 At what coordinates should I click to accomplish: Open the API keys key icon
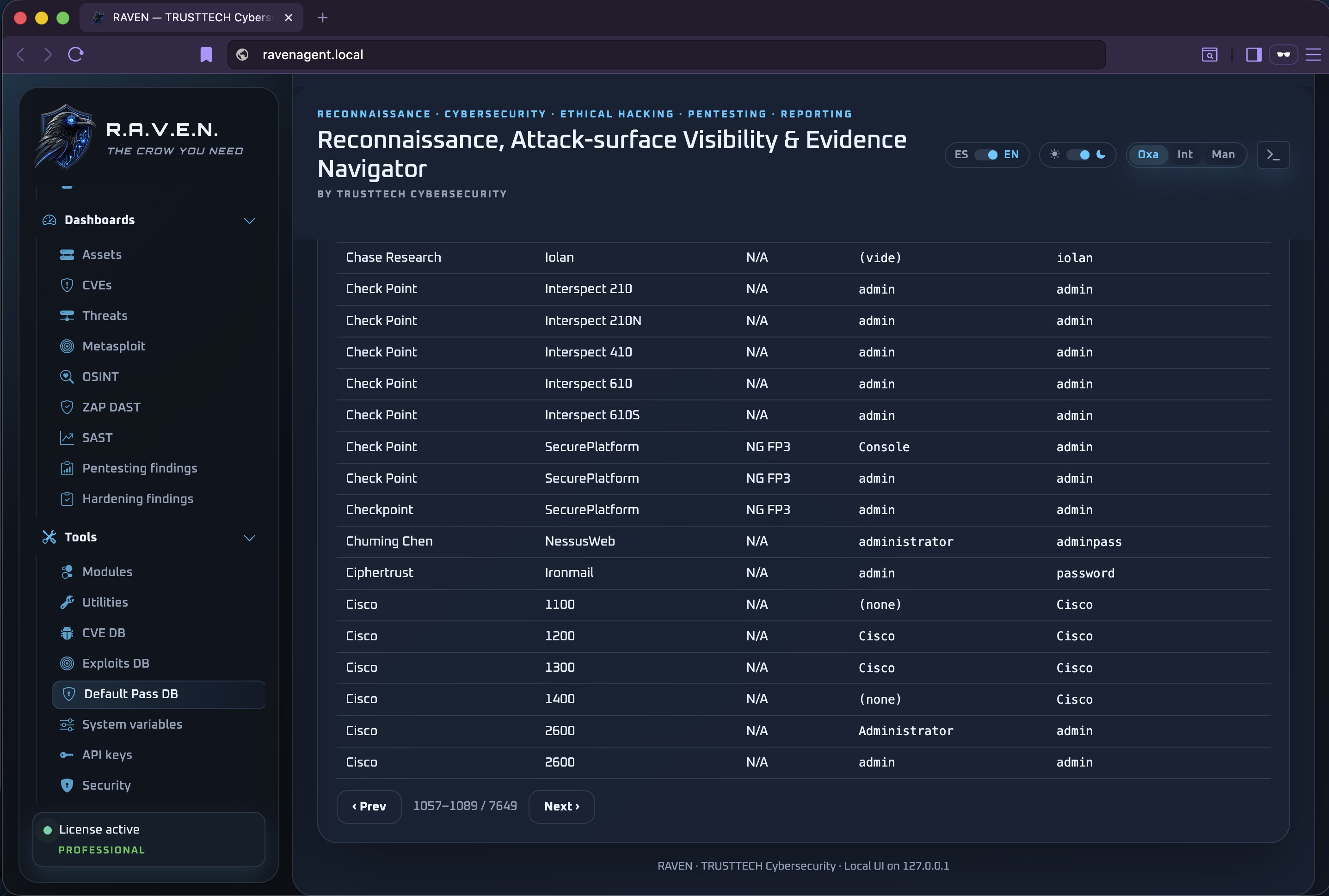(x=67, y=755)
